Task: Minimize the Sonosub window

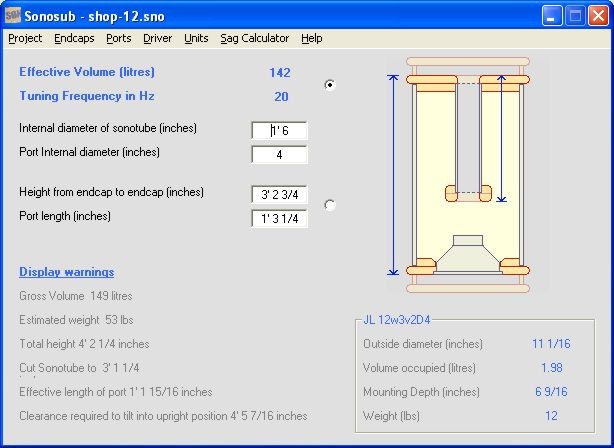Action: pos(551,15)
